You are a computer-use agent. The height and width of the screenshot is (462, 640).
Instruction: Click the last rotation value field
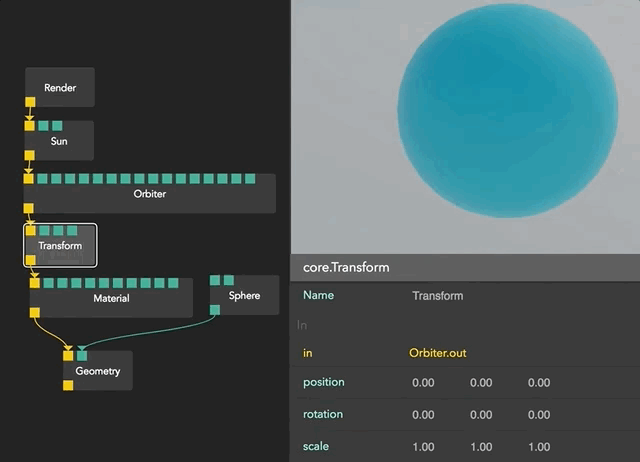click(539, 415)
